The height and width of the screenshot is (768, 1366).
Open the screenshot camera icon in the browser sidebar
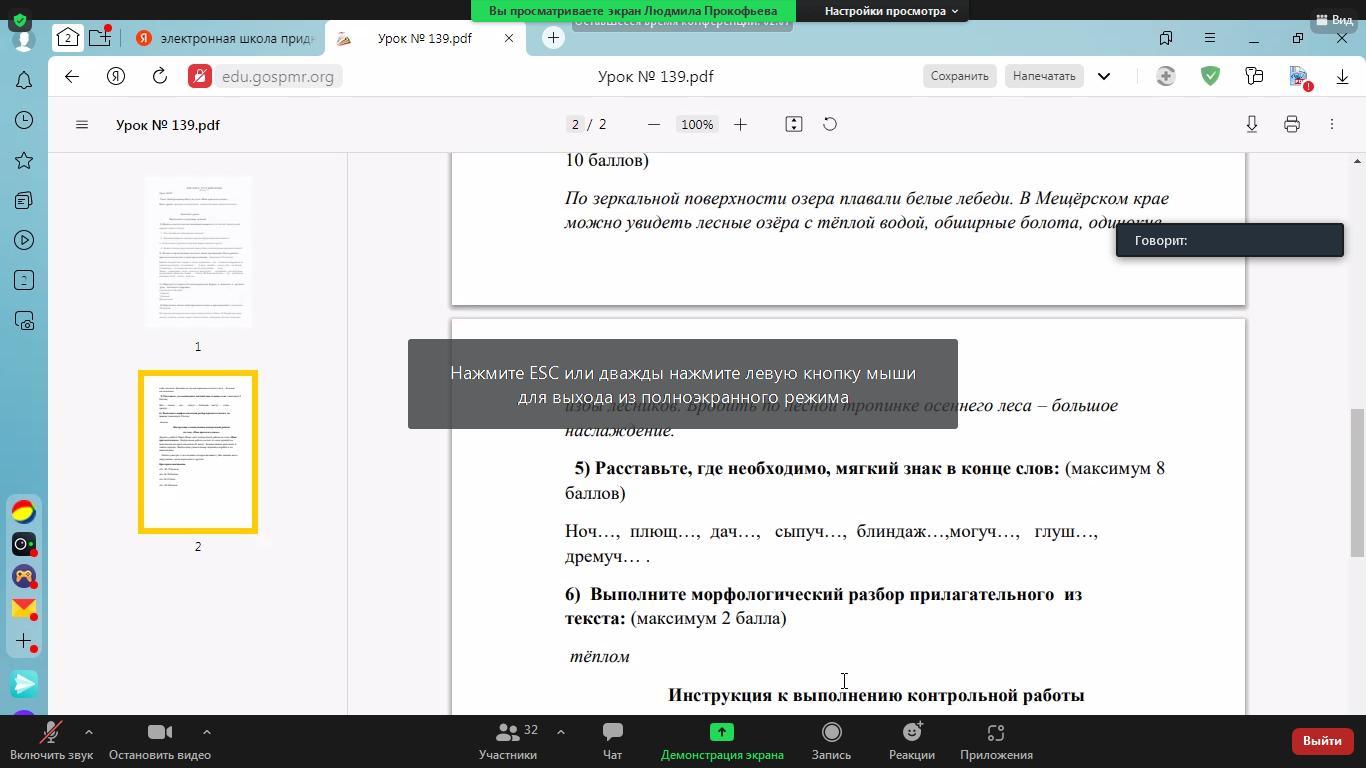coord(24,321)
